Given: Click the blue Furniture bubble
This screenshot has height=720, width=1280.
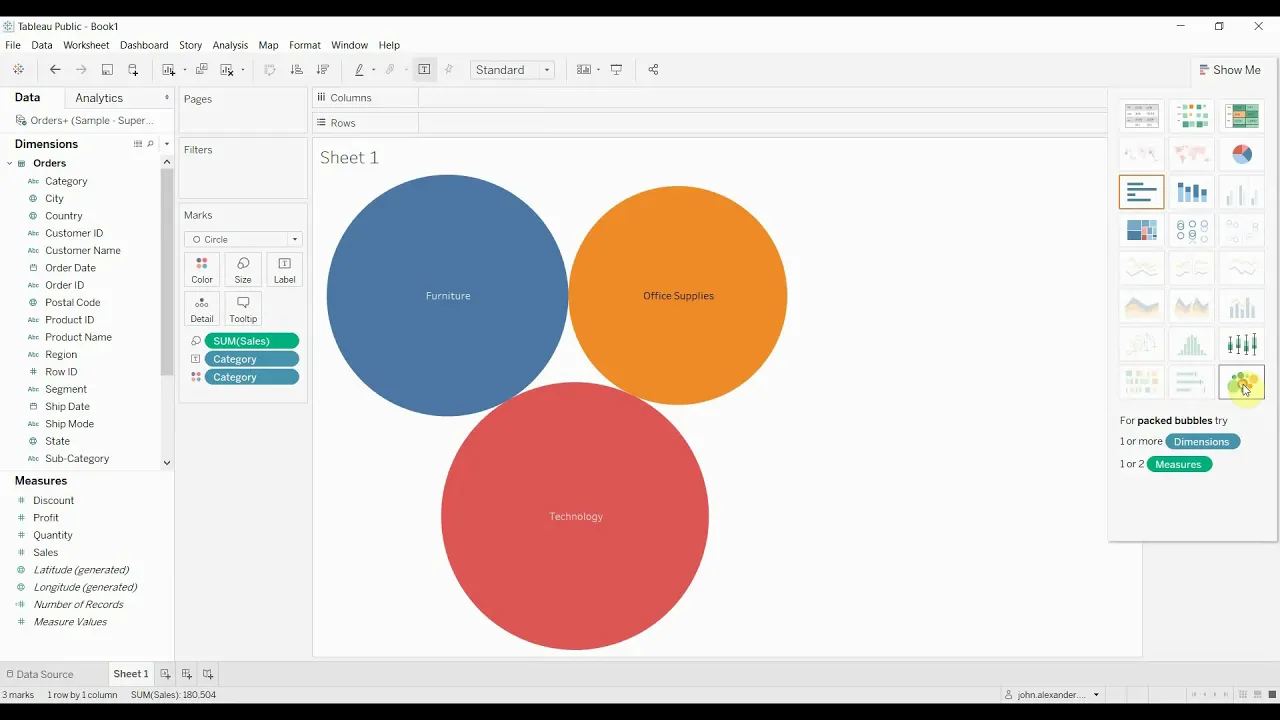Looking at the screenshot, I should [447, 295].
